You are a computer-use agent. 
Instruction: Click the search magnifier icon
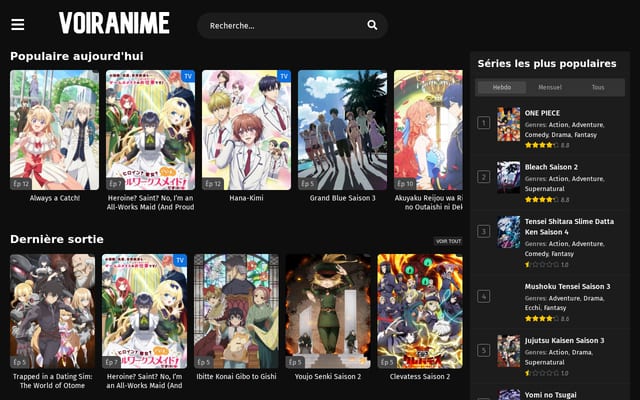coord(372,25)
